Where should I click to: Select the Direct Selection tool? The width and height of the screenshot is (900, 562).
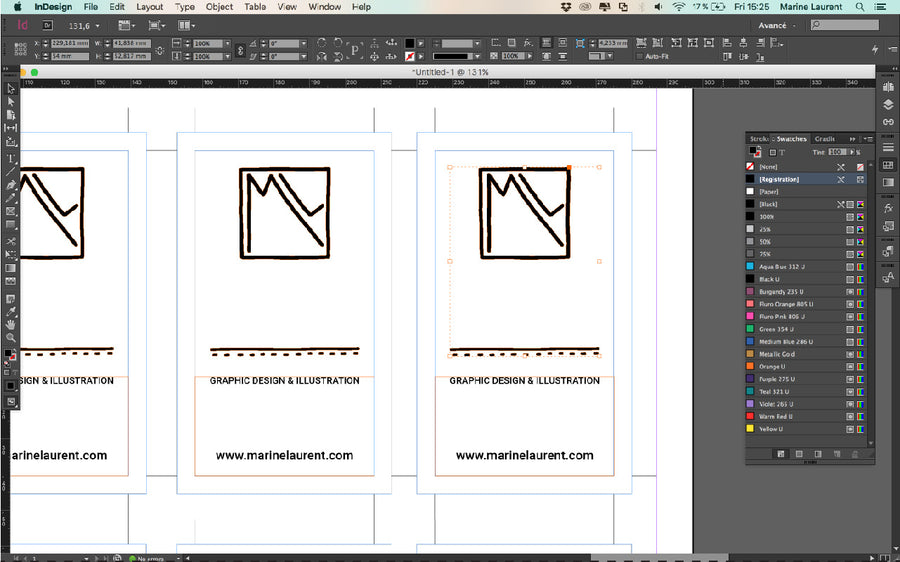pos(10,102)
